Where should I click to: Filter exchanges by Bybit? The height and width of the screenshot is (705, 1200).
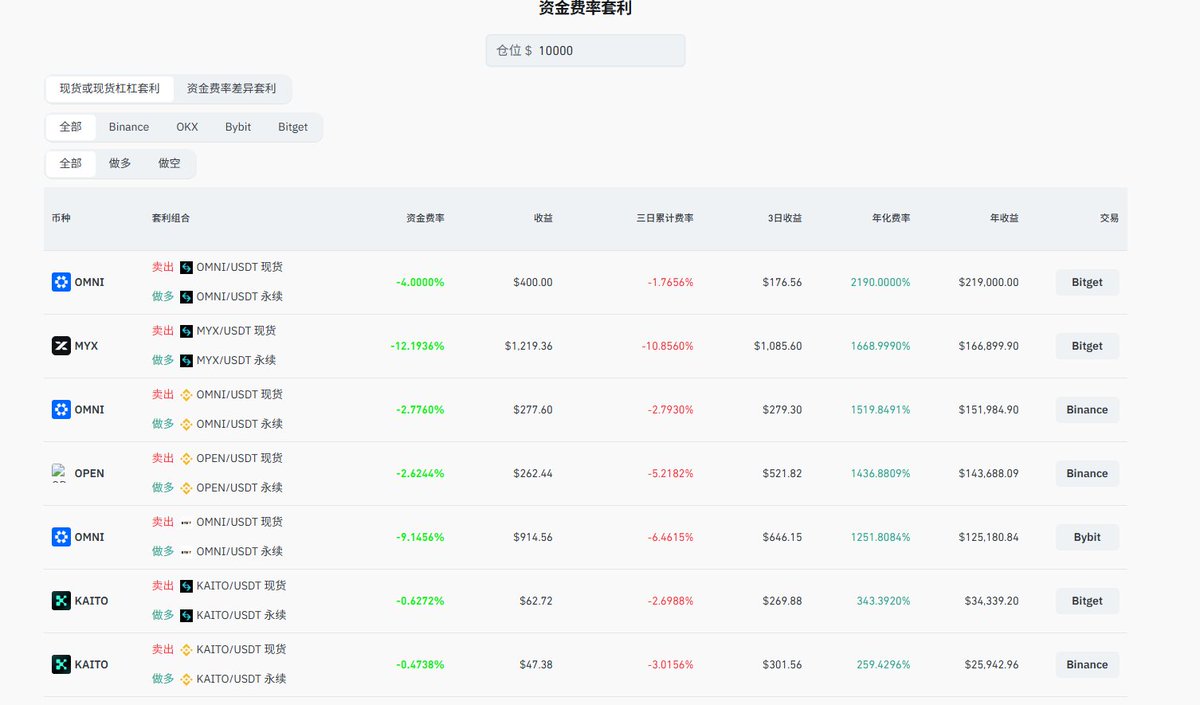click(238, 127)
